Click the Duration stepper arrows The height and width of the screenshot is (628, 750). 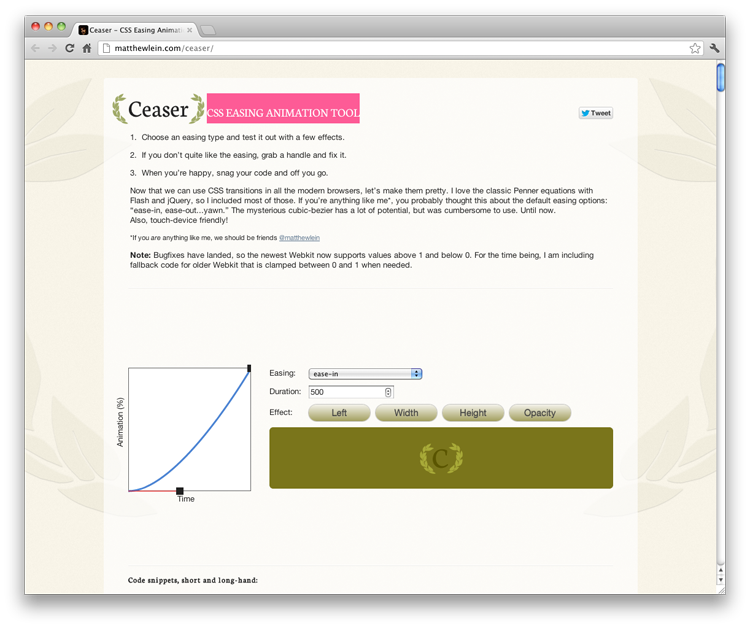[x=388, y=392]
